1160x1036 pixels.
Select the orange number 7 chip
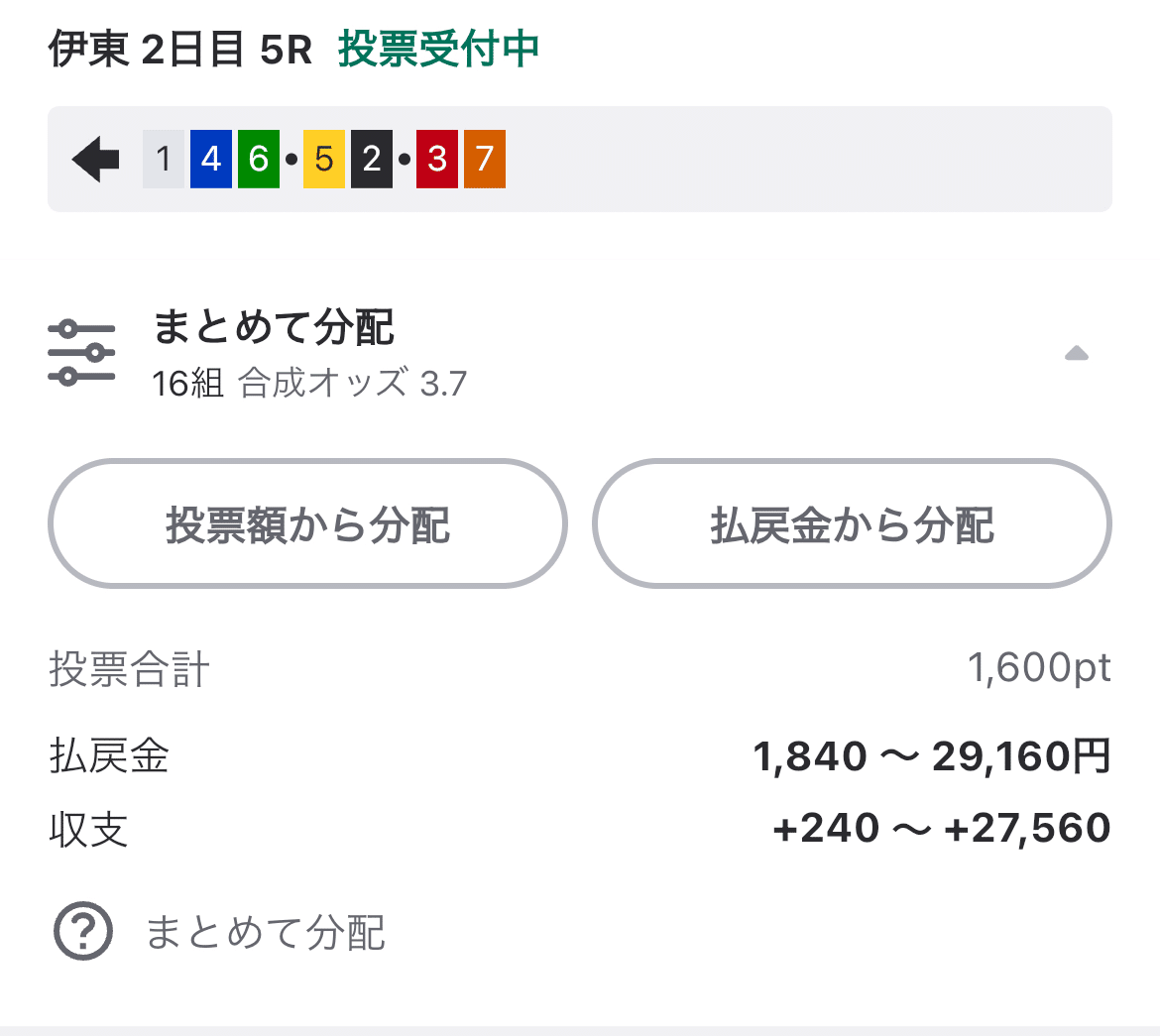click(x=484, y=159)
